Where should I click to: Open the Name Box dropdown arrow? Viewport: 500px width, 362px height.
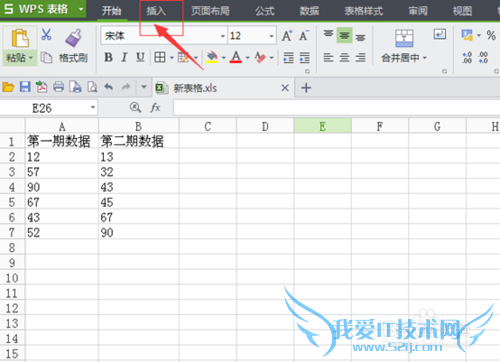tap(93, 108)
